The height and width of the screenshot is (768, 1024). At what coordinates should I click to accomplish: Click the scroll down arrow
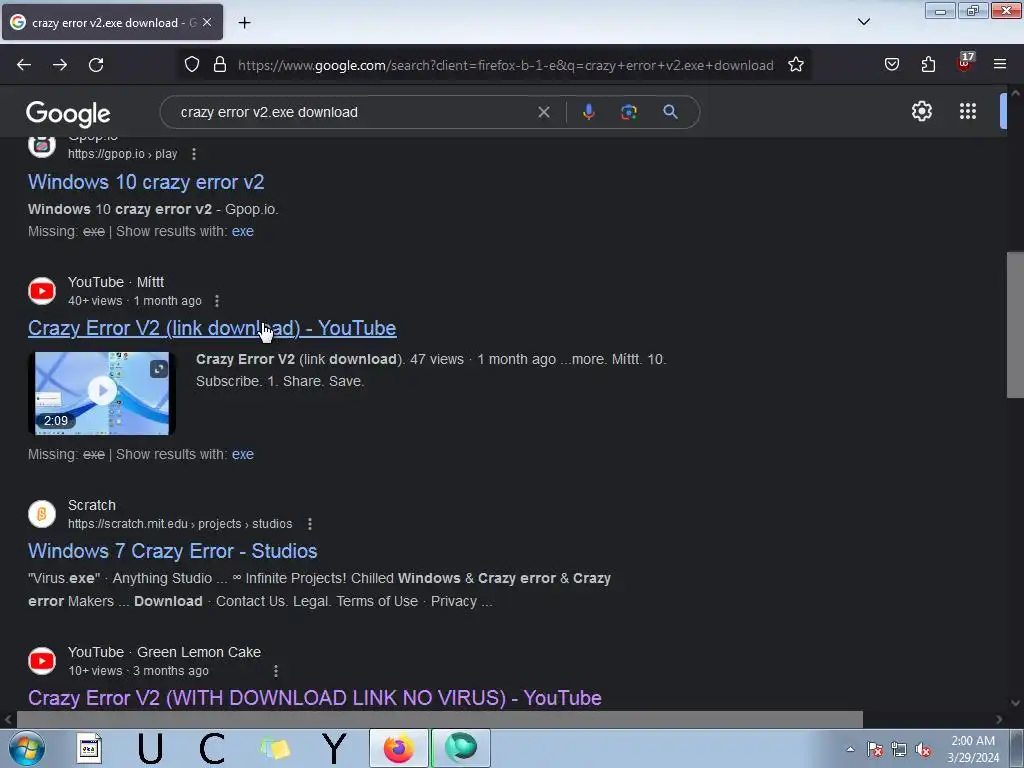[1015, 703]
